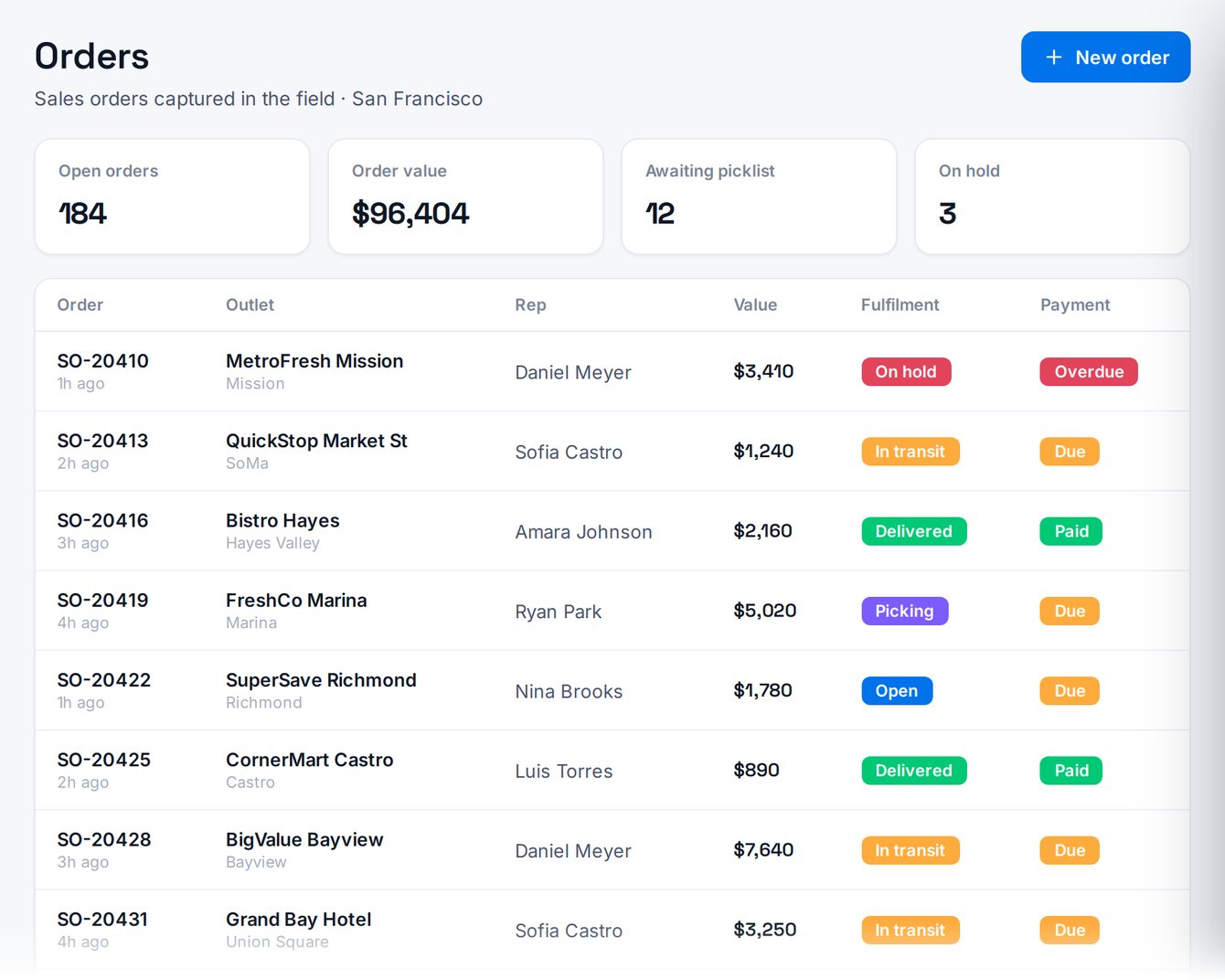Image resolution: width=1225 pixels, height=980 pixels.
Task: Click the $7,640 order value
Action: pyautogui.click(x=763, y=850)
